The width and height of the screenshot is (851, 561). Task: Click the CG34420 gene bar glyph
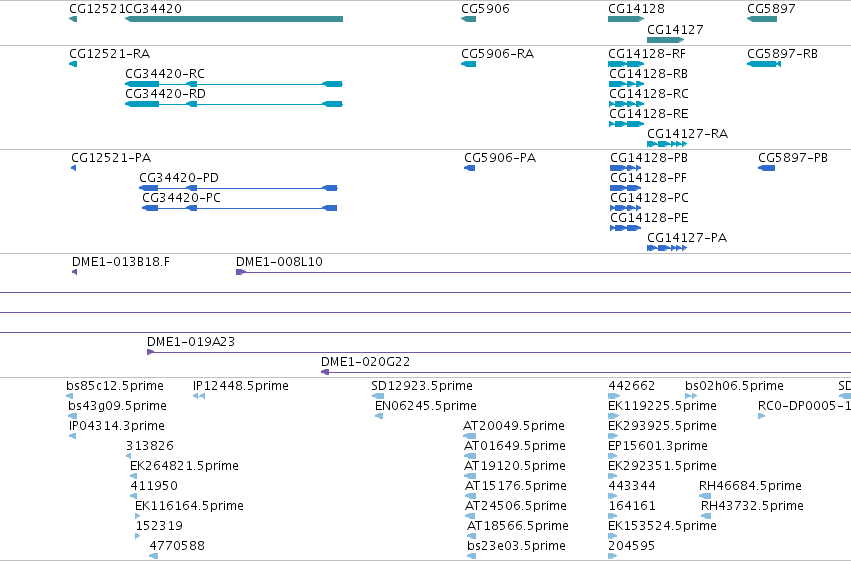point(234,19)
